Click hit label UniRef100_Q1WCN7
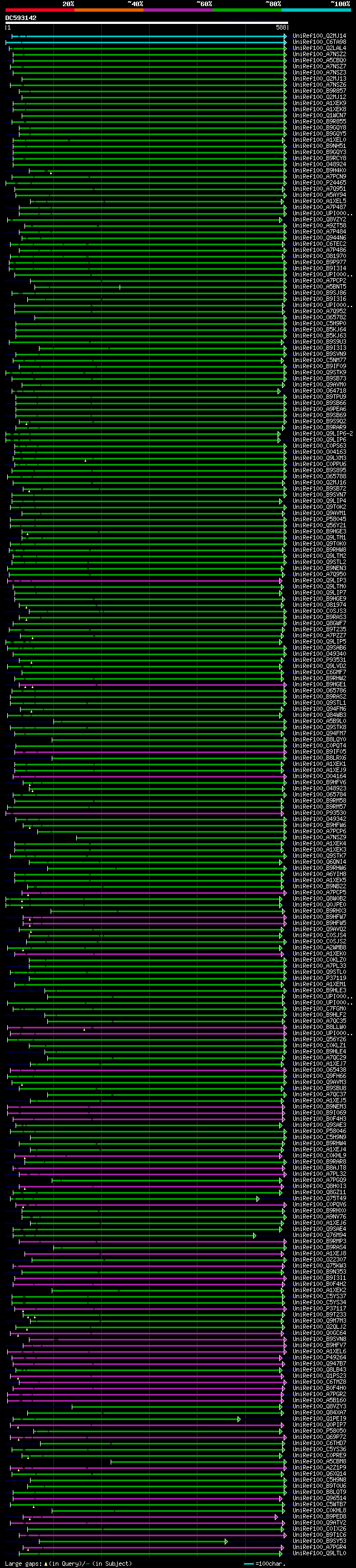The height and width of the screenshot is (1568, 356). 319,116
